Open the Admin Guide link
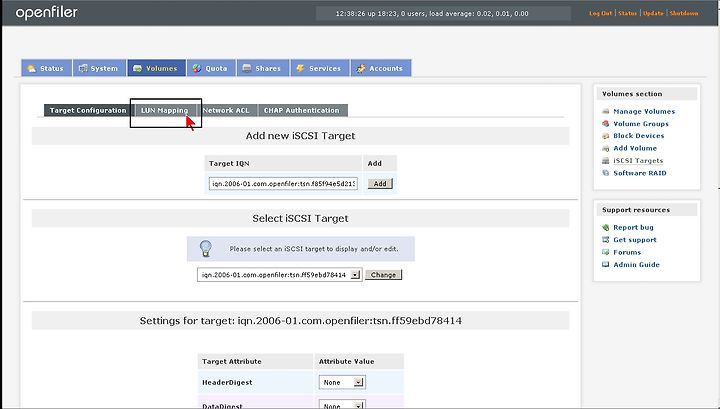This screenshot has height=409, width=720. click(x=636, y=264)
